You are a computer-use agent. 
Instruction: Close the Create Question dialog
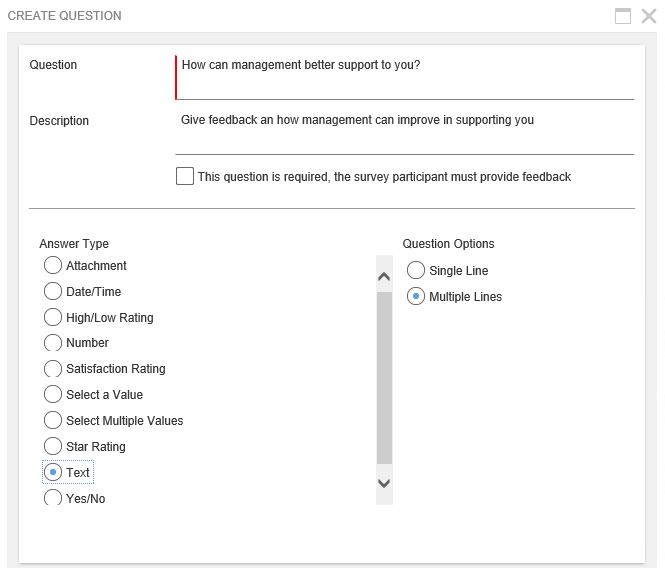pos(648,16)
